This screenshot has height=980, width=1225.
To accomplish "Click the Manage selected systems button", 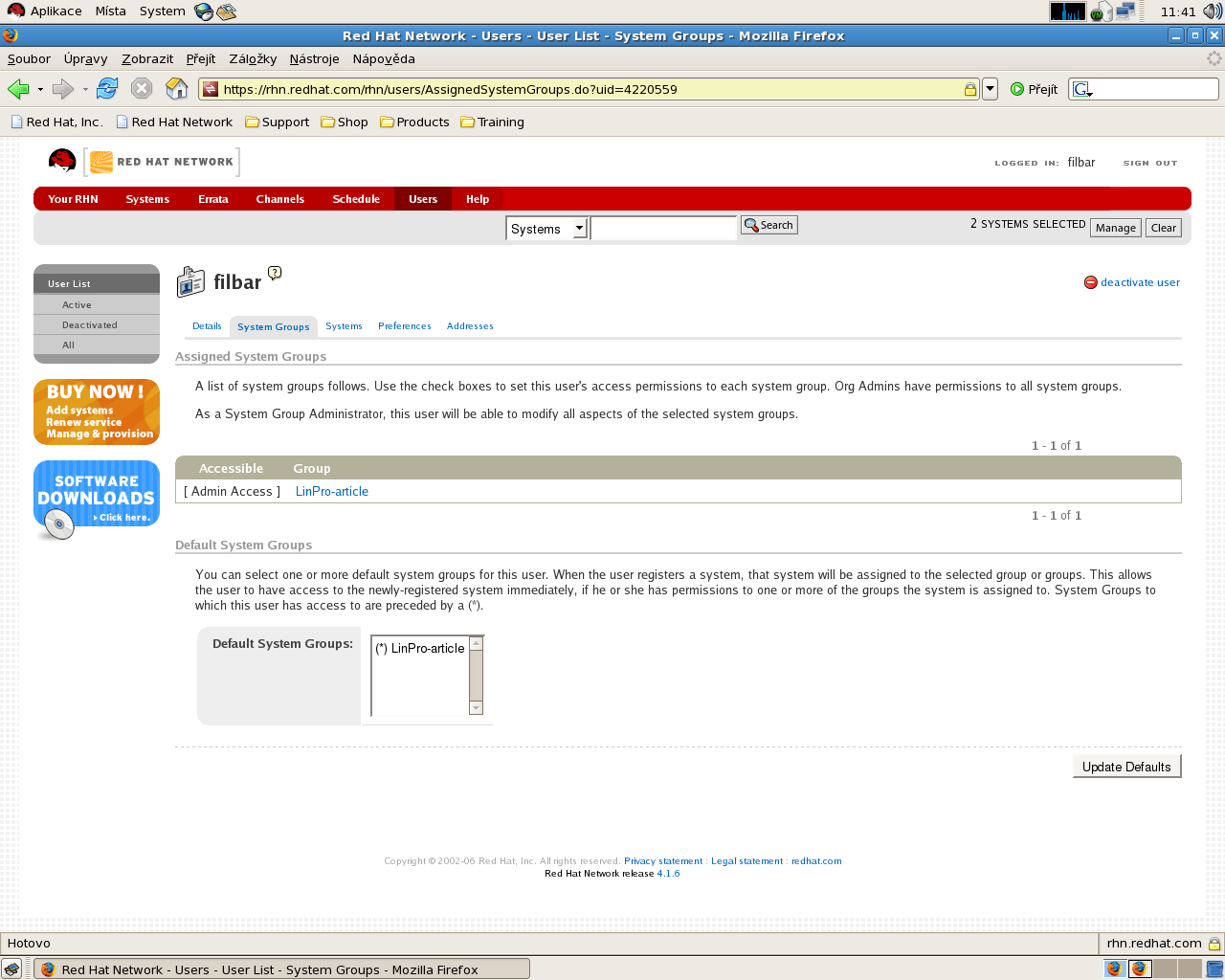I will [x=1116, y=228].
